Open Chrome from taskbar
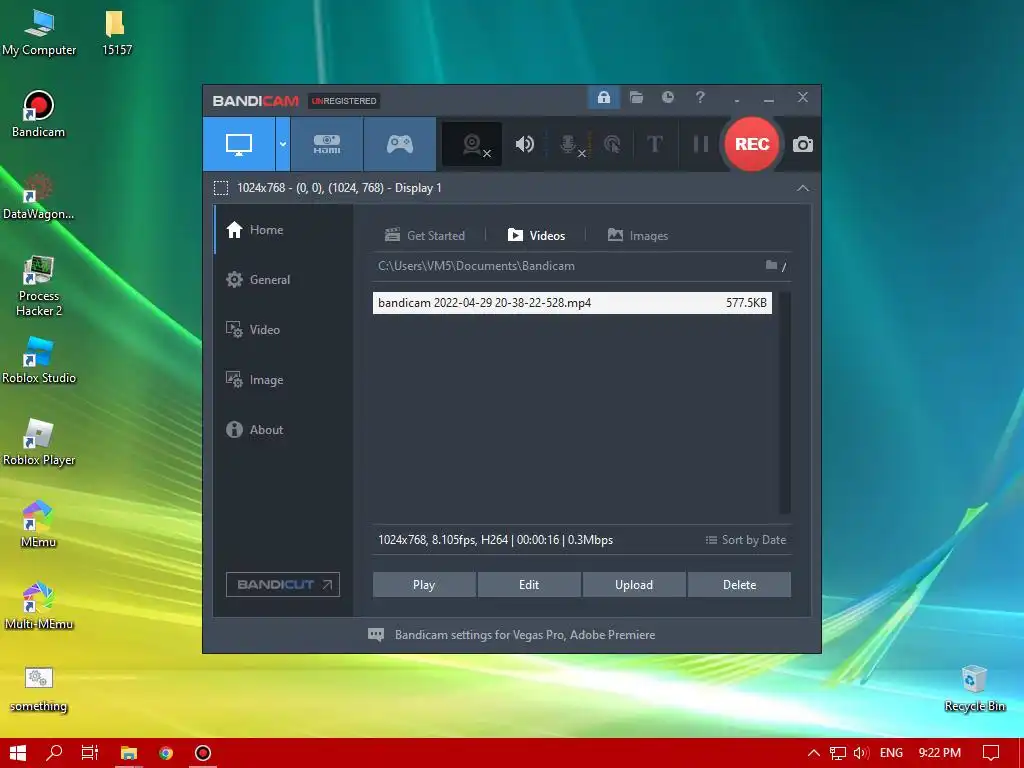 tap(166, 753)
